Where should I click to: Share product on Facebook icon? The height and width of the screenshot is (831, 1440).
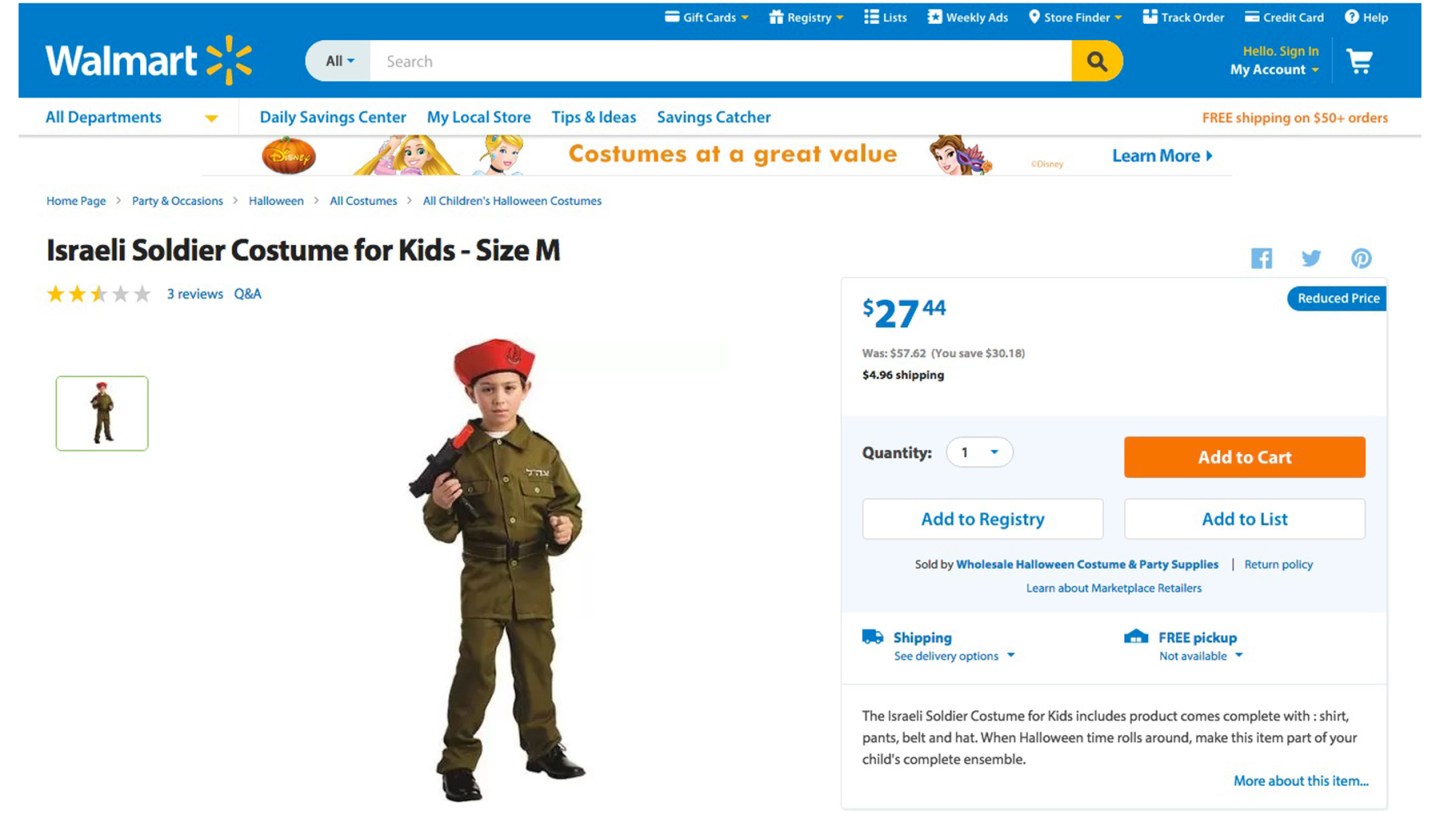[x=1262, y=258]
